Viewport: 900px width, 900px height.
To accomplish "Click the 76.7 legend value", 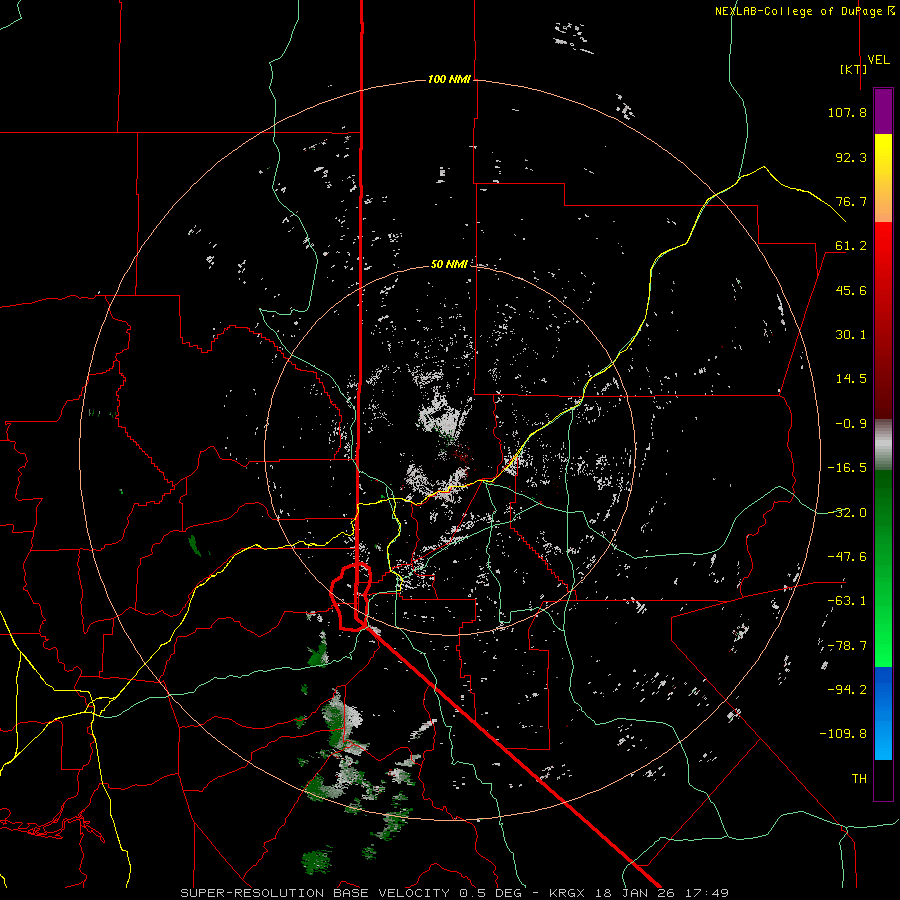I will point(851,201).
